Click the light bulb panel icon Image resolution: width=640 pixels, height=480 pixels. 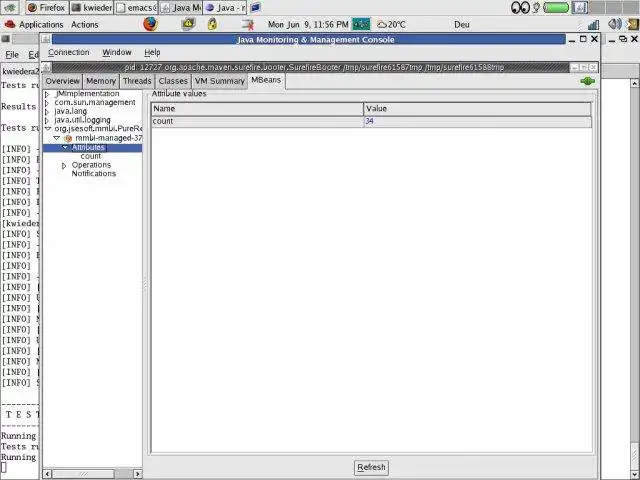pyautogui.click(x=536, y=7)
